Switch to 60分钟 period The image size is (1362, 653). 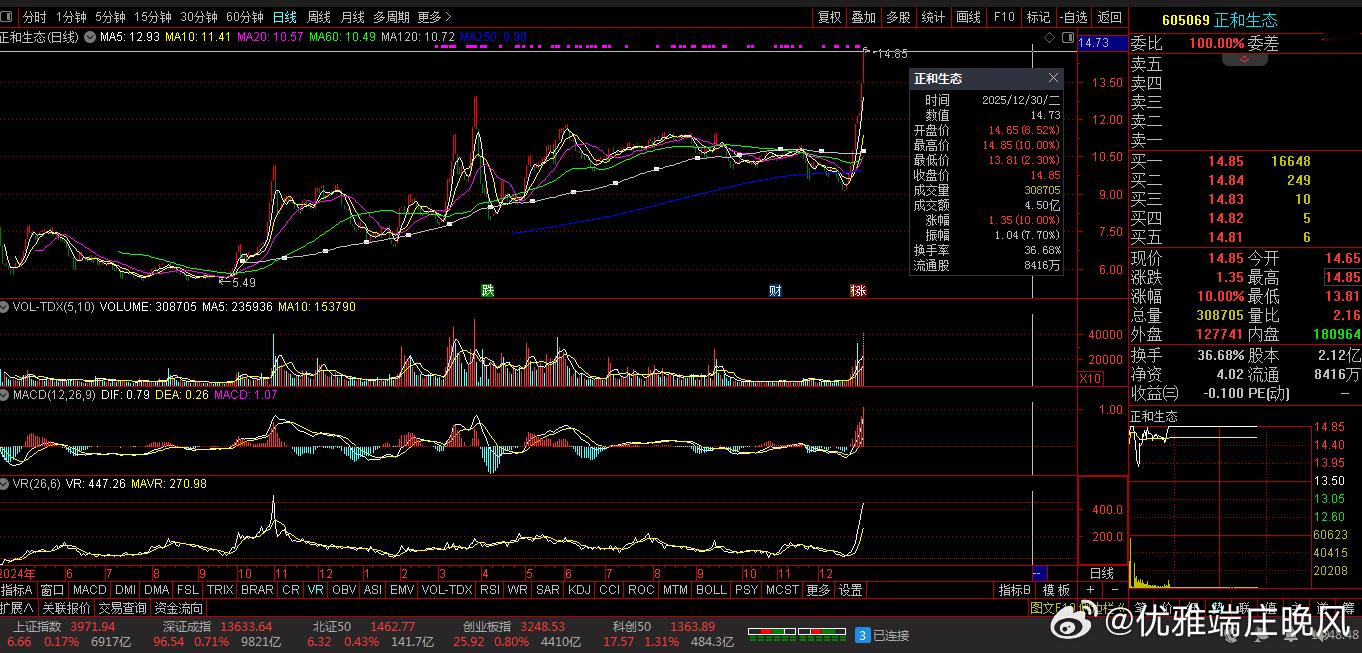click(x=245, y=17)
